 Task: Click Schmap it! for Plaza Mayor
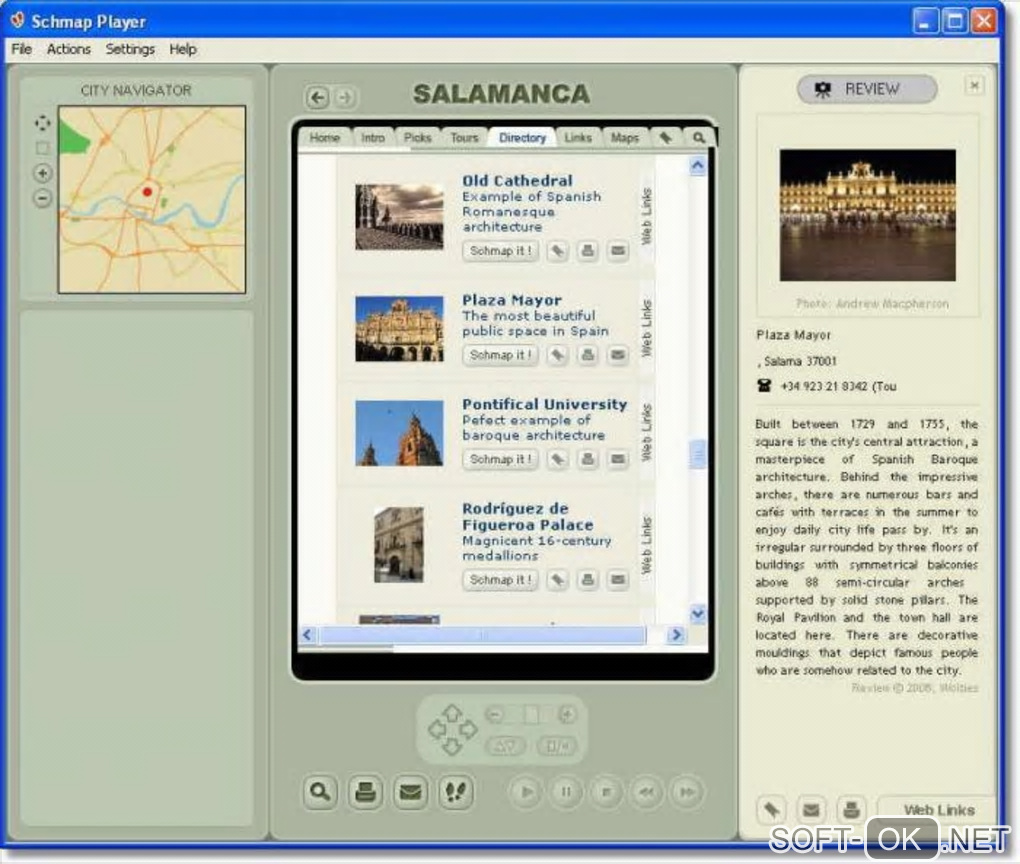point(500,355)
